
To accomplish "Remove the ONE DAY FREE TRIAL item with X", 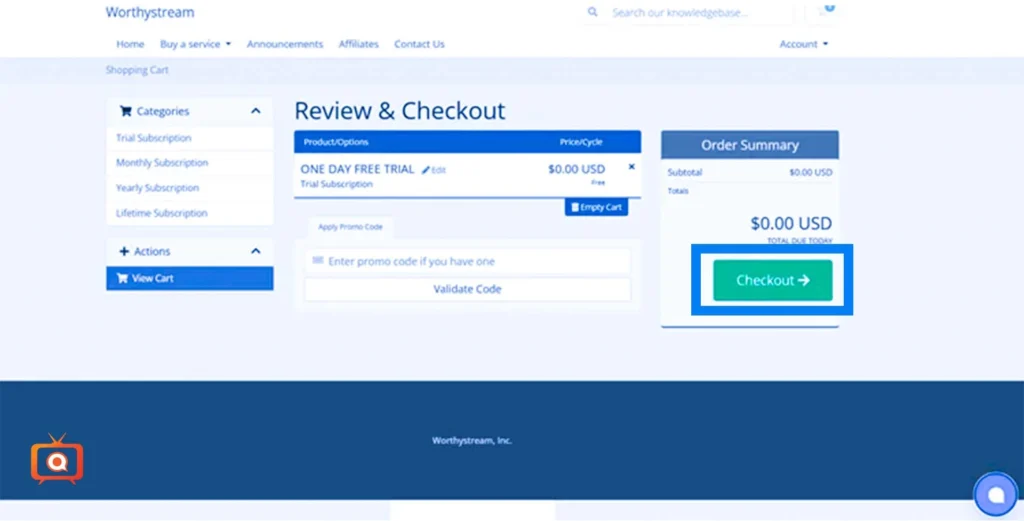I will click(x=632, y=166).
